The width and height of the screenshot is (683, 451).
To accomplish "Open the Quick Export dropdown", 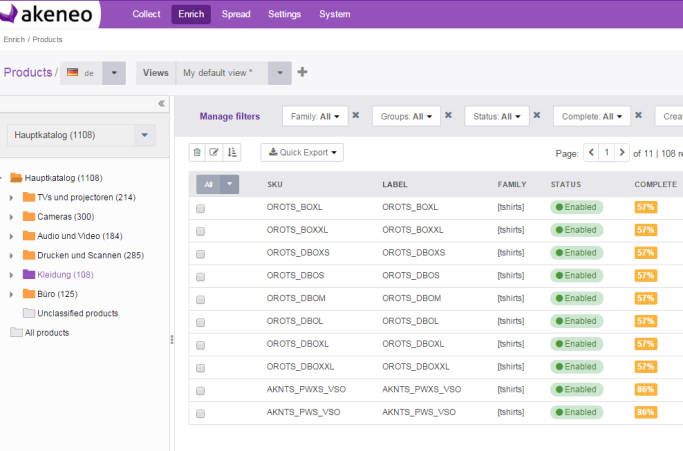I will [x=302, y=153].
